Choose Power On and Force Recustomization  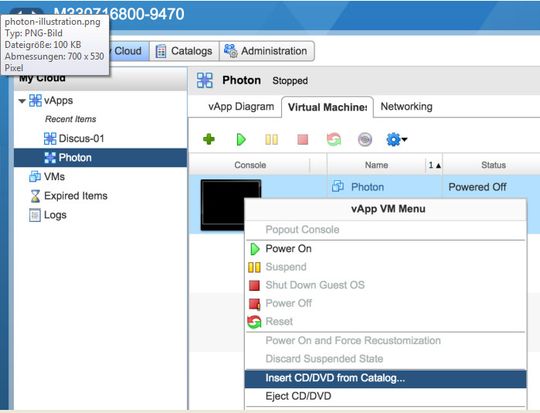point(386,341)
